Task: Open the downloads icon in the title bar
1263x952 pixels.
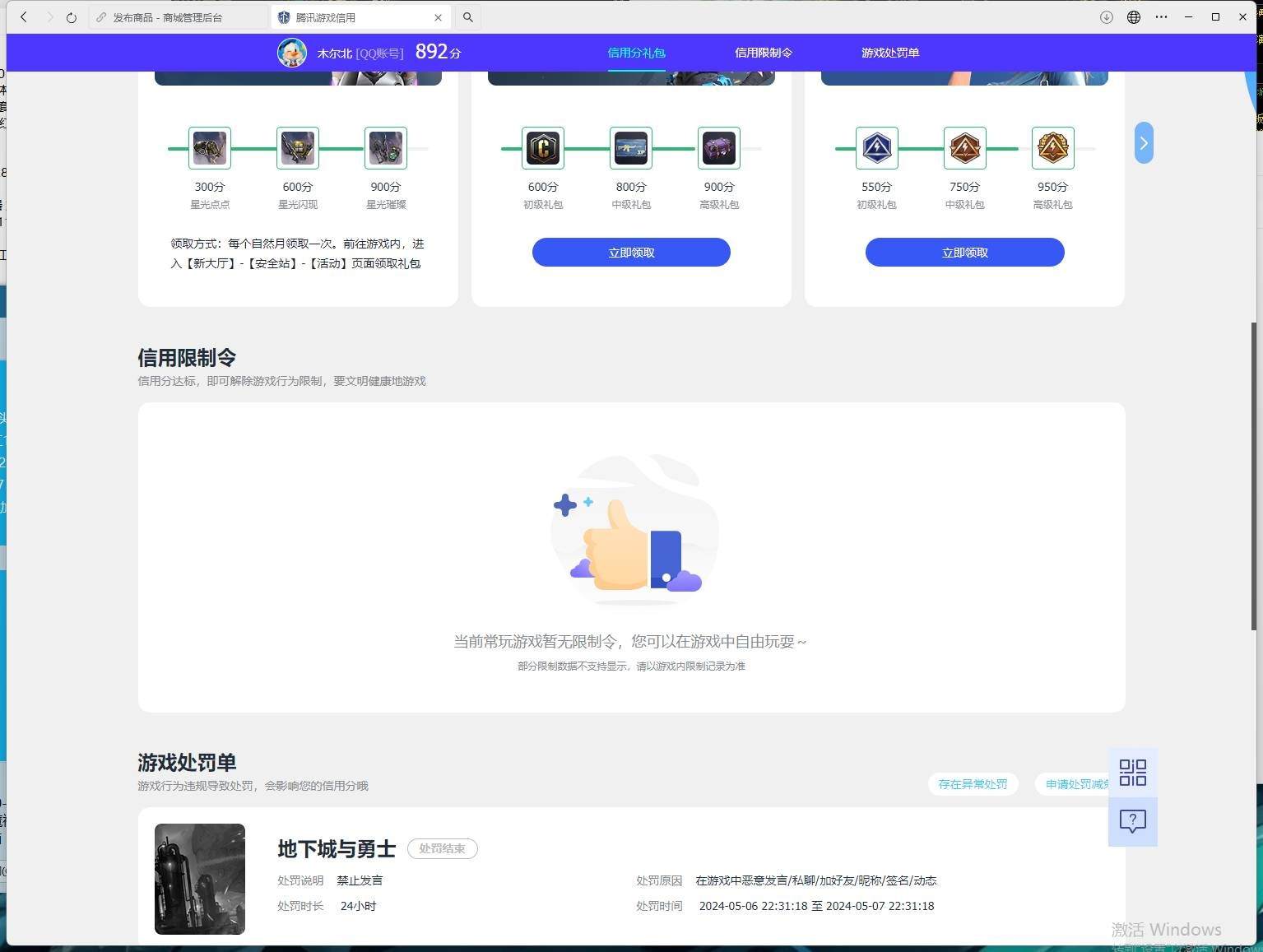Action: tap(1107, 17)
